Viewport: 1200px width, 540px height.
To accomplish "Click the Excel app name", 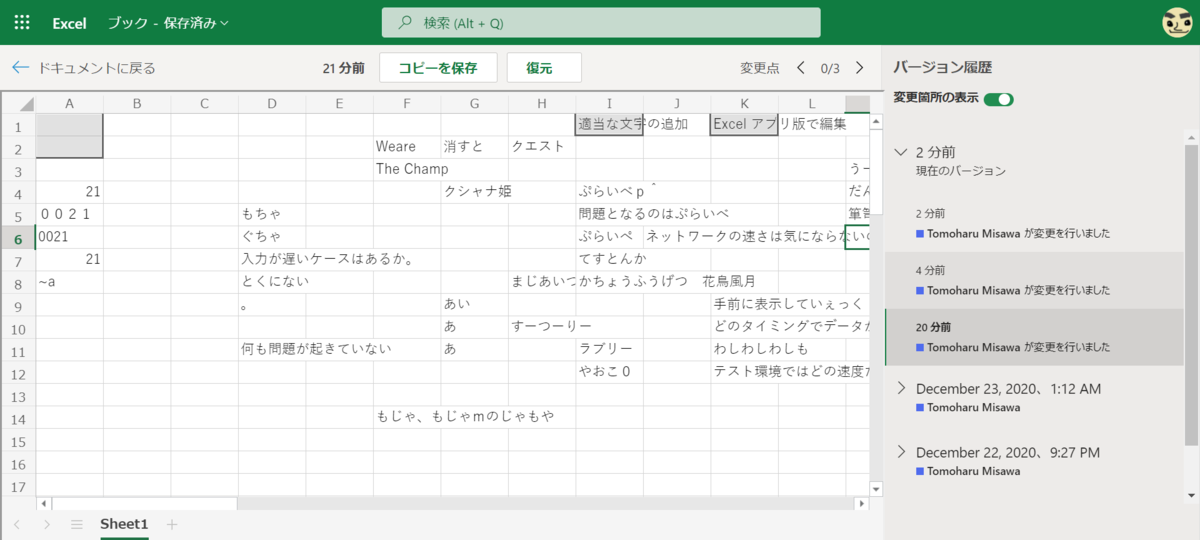I will point(69,22).
